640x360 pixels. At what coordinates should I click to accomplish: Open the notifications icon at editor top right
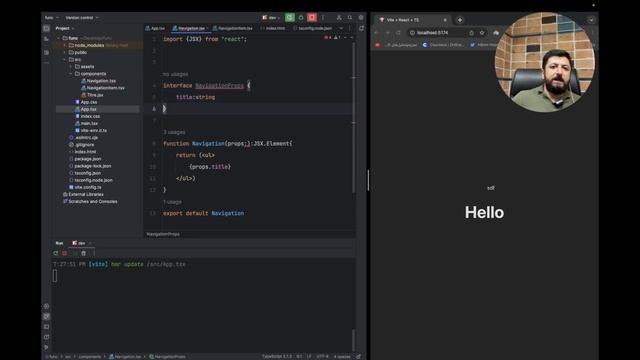tap(361, 29)
